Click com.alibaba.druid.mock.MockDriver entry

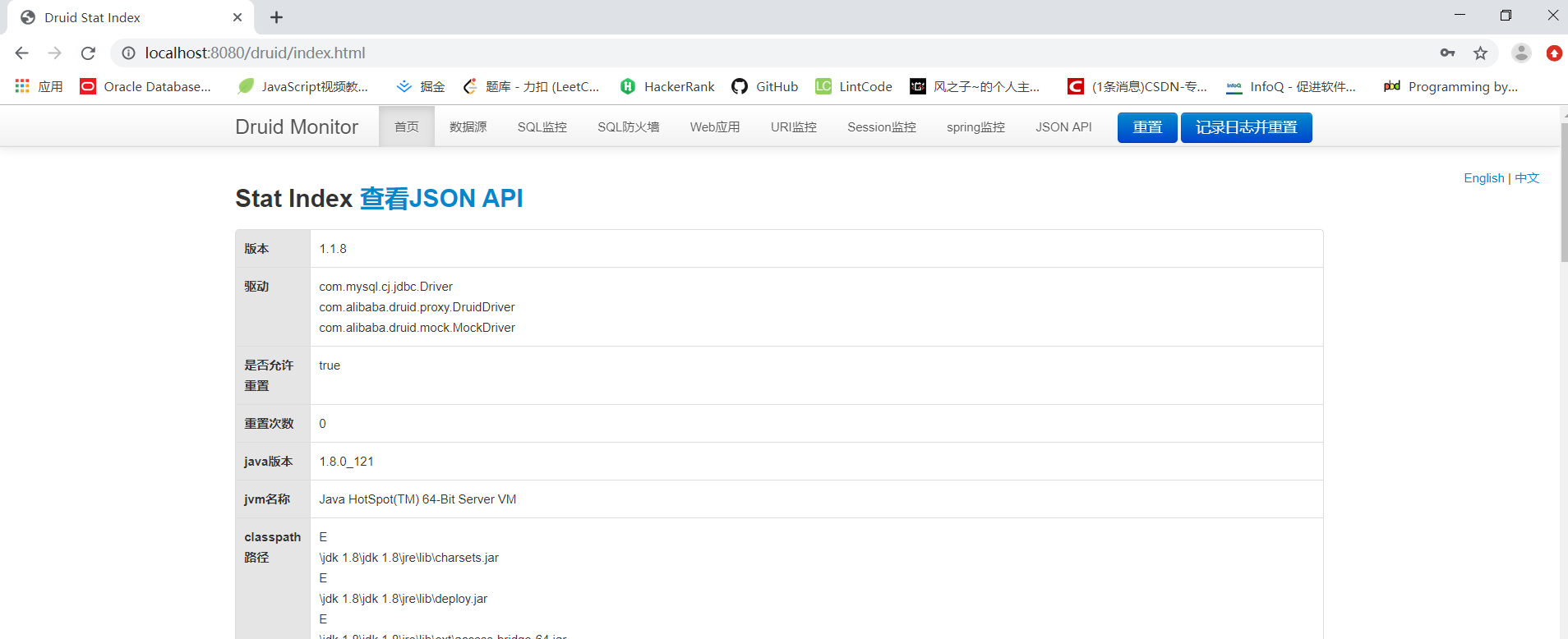417,328
